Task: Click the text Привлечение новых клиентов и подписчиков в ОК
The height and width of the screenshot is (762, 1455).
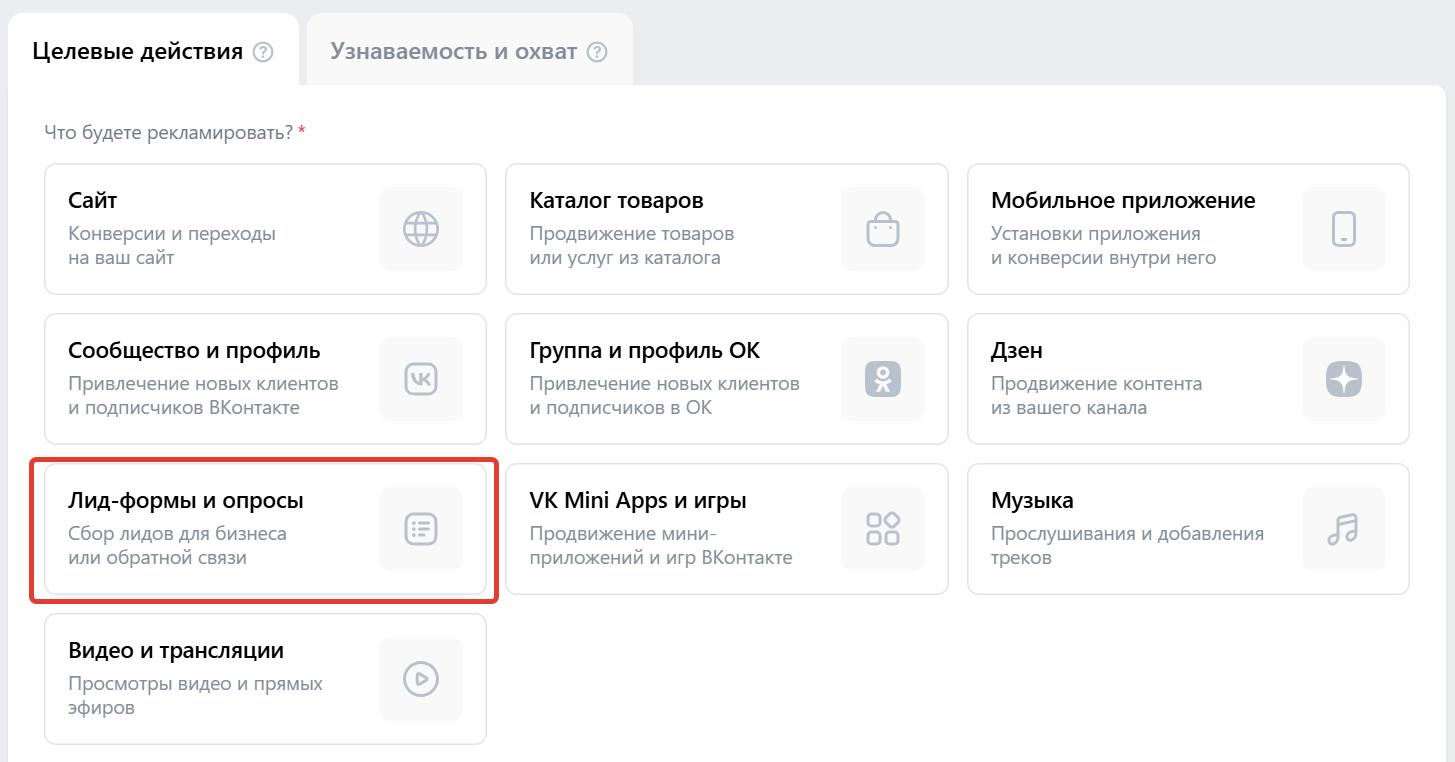Action: pos(664,396)
